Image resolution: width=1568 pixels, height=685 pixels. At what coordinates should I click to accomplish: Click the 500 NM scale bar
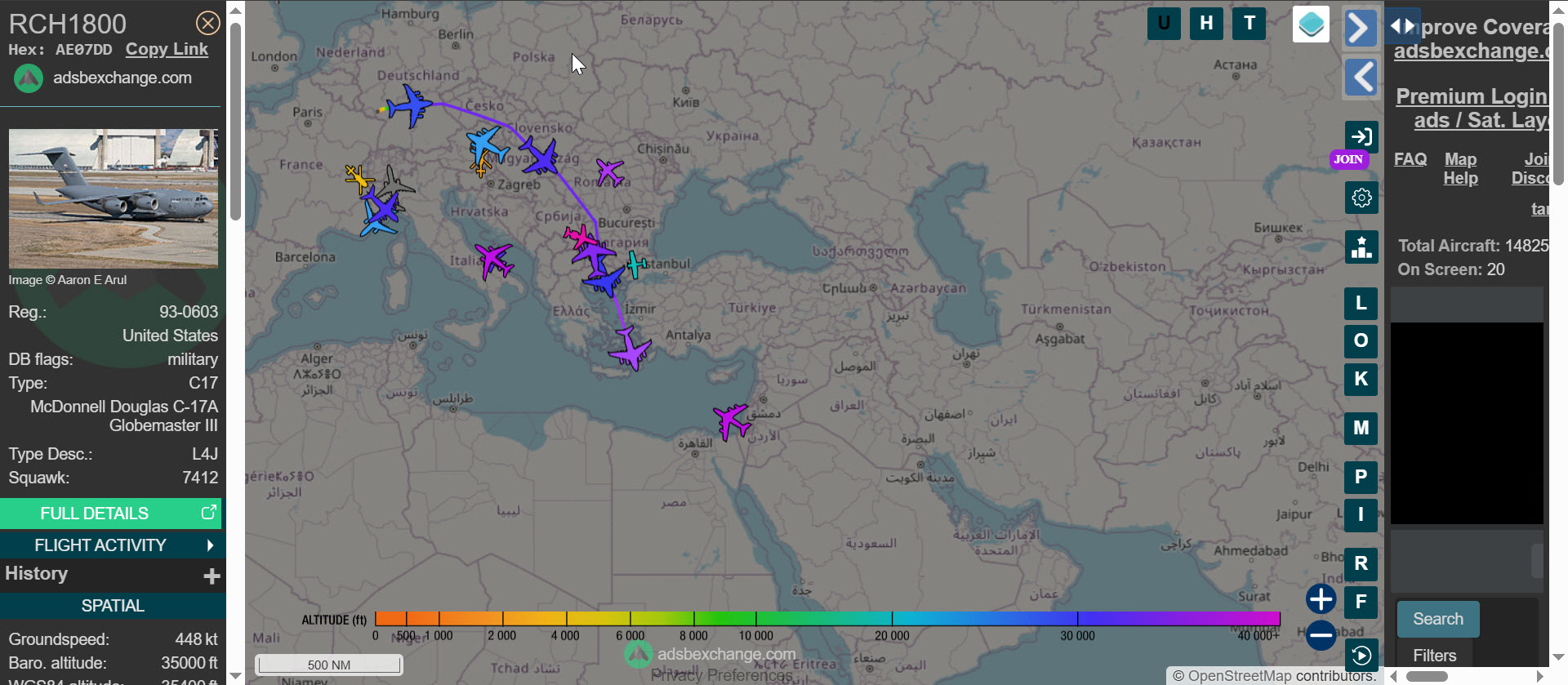[x=329, y=665]
